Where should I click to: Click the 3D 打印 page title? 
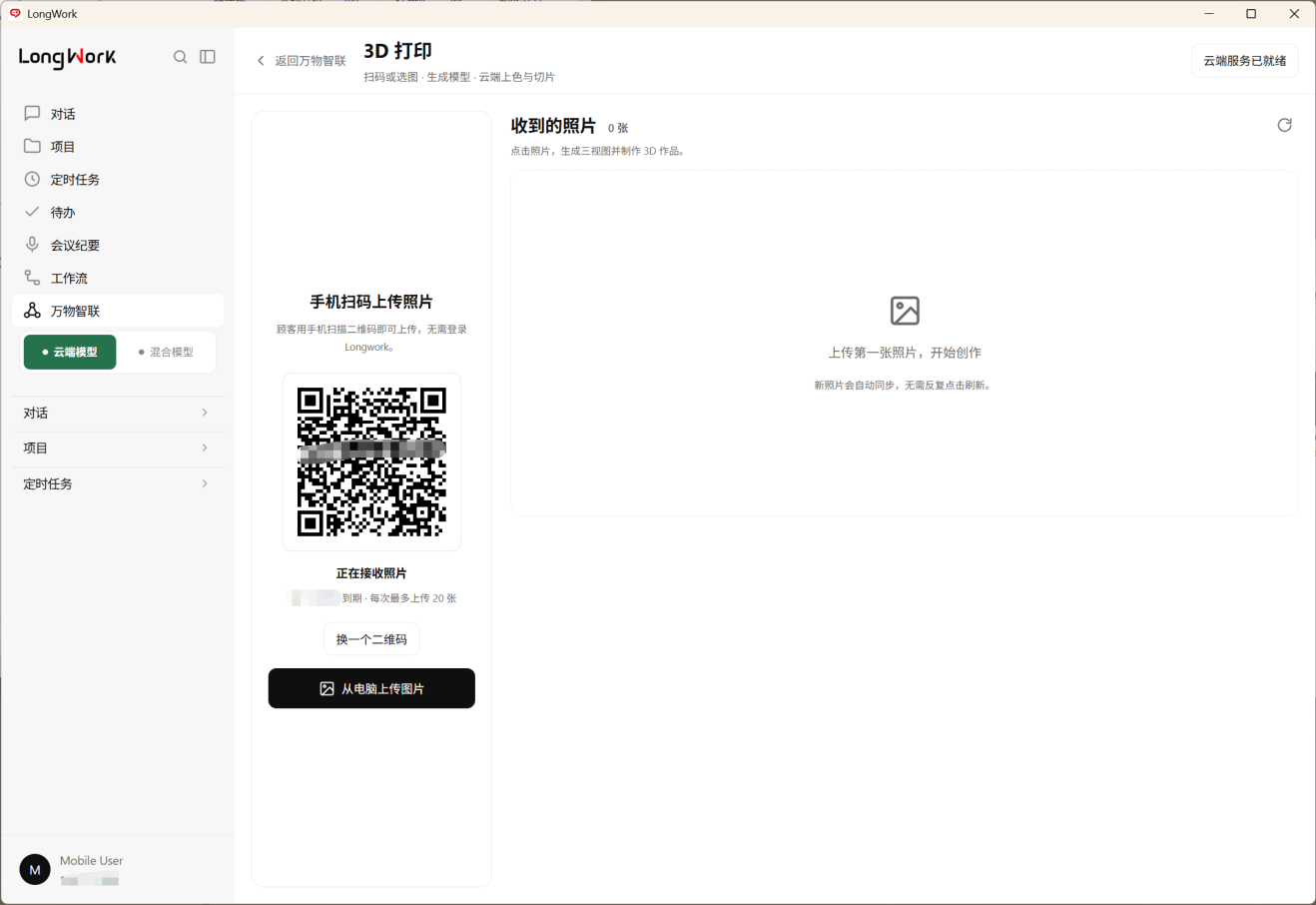(x=397, y=51)
